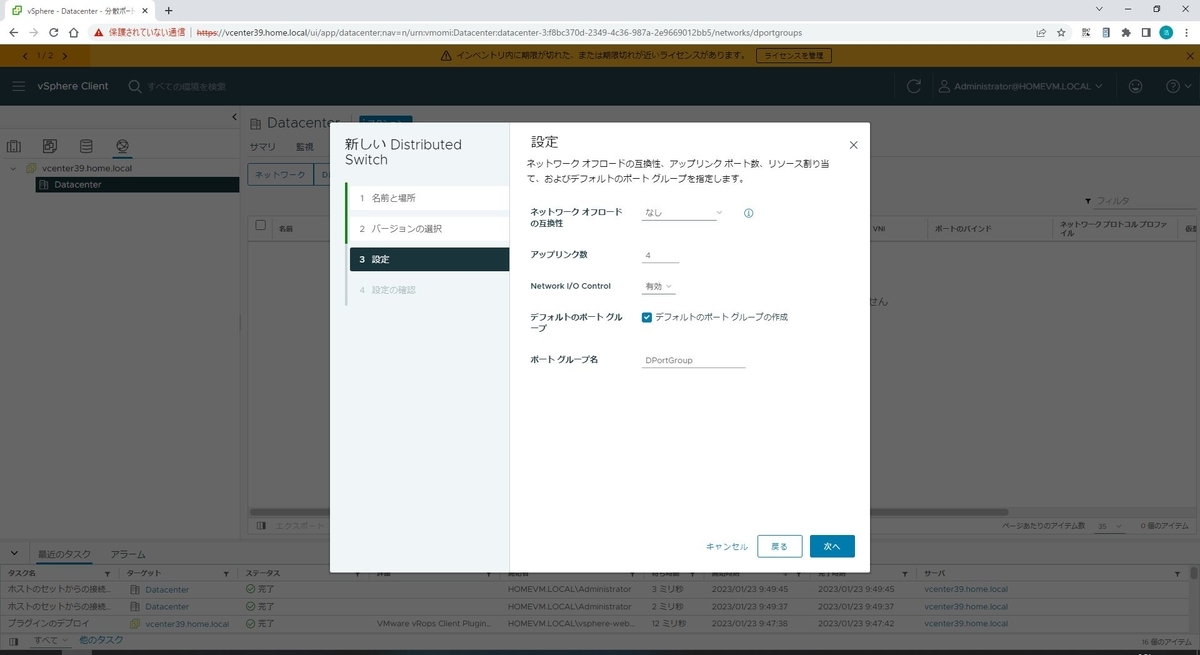Collapse the vcenter39.home.local tree node

[13, 168]
